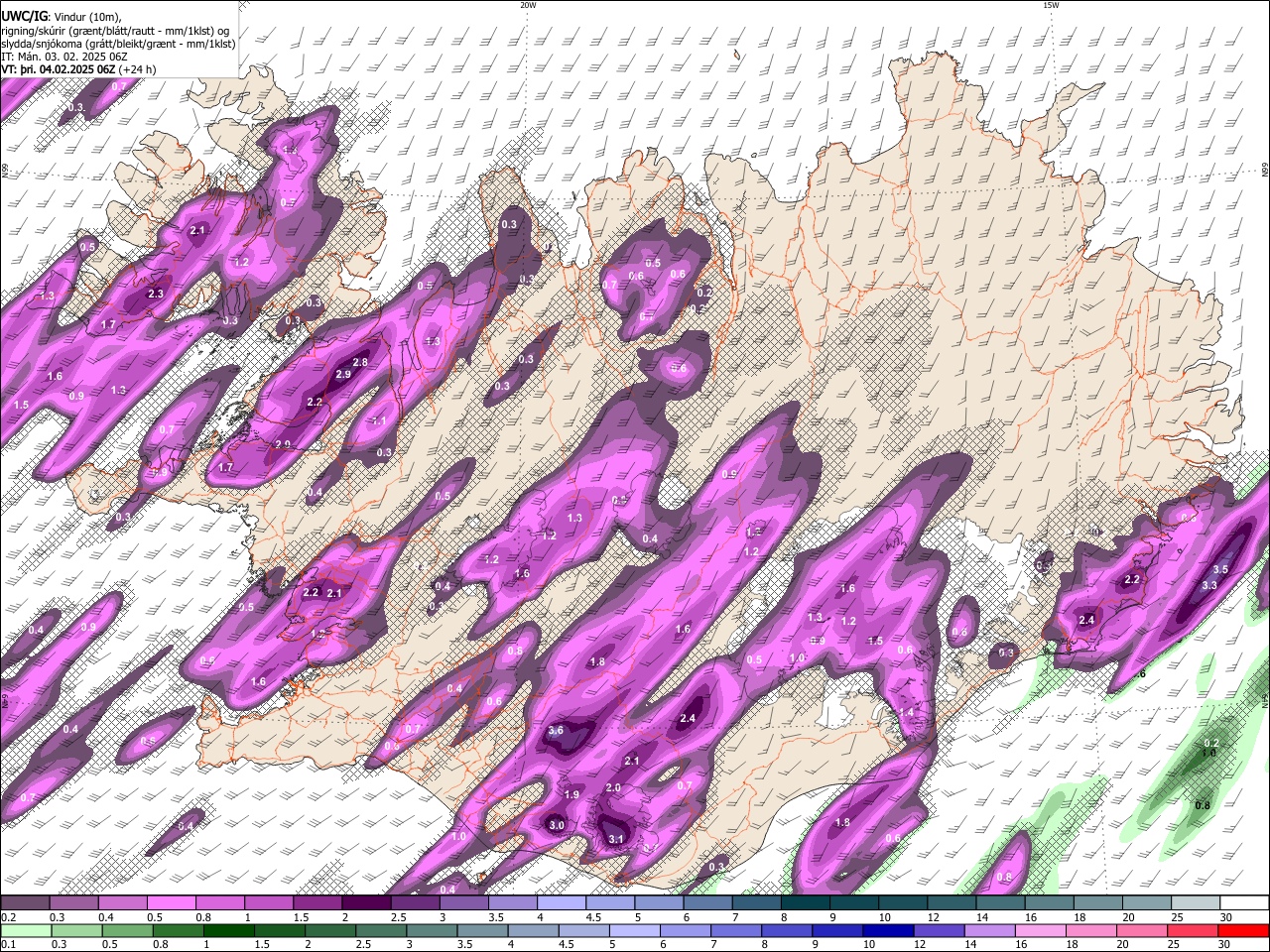Click the navy blue bottom-row swatch between 10 and 12
This screenshot has height=952, width=1270.
tap(888, 930)
